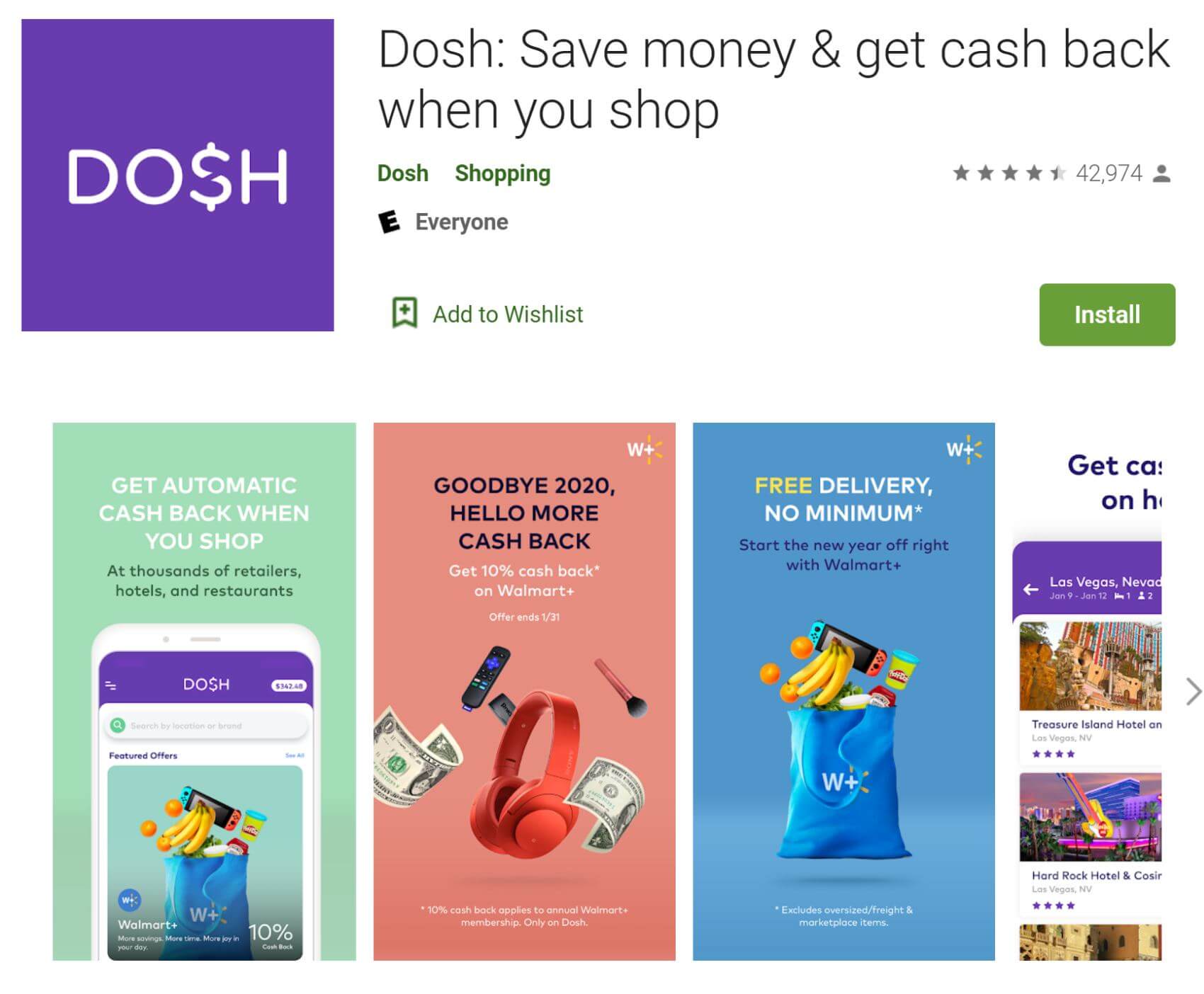Open the Free Delivery Walmart+ screenshot
The width and height of the screenshot is (1204, 994).
coord(844,692)
